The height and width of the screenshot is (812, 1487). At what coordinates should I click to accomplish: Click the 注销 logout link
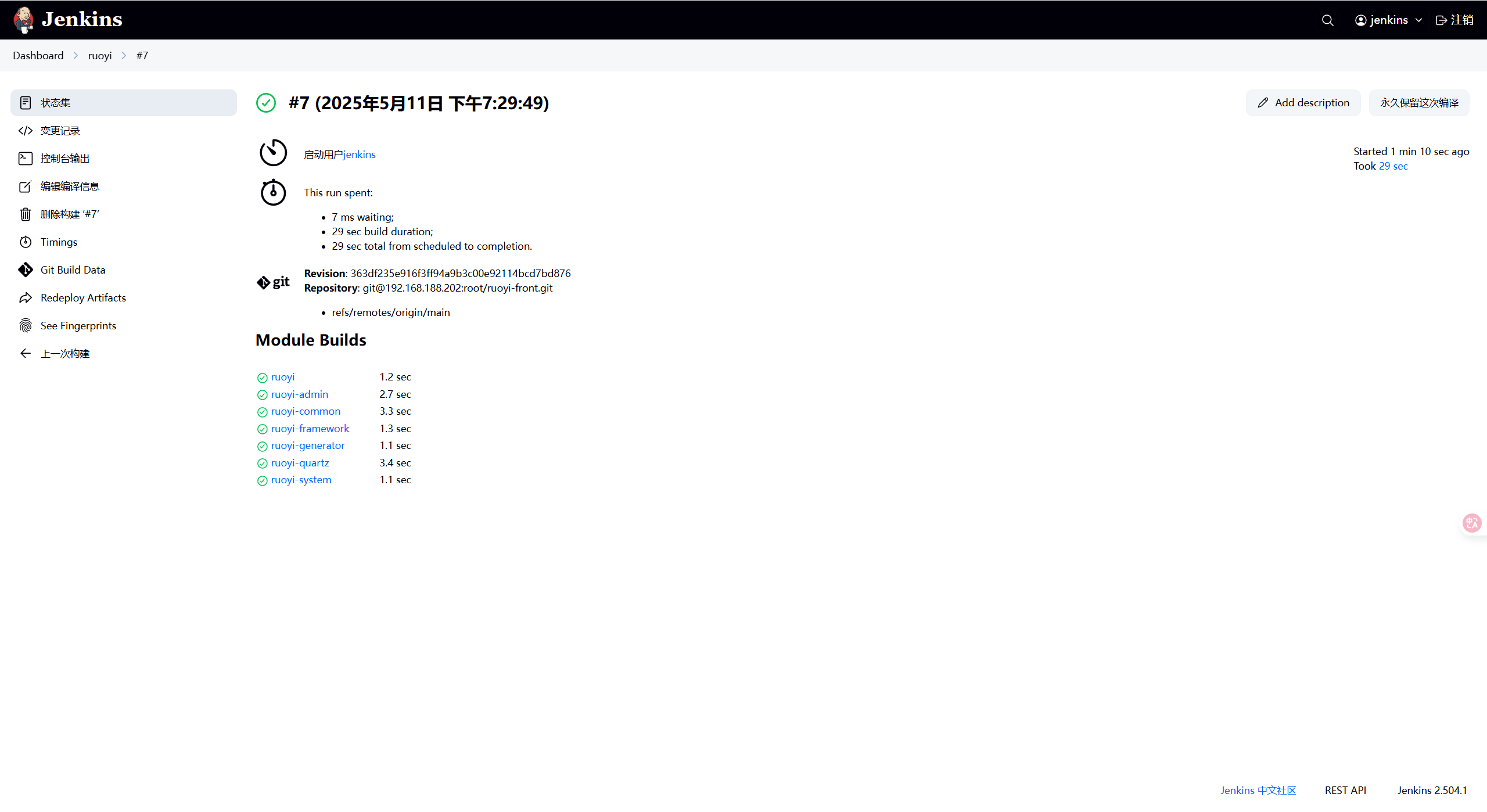pos(1454,20)
